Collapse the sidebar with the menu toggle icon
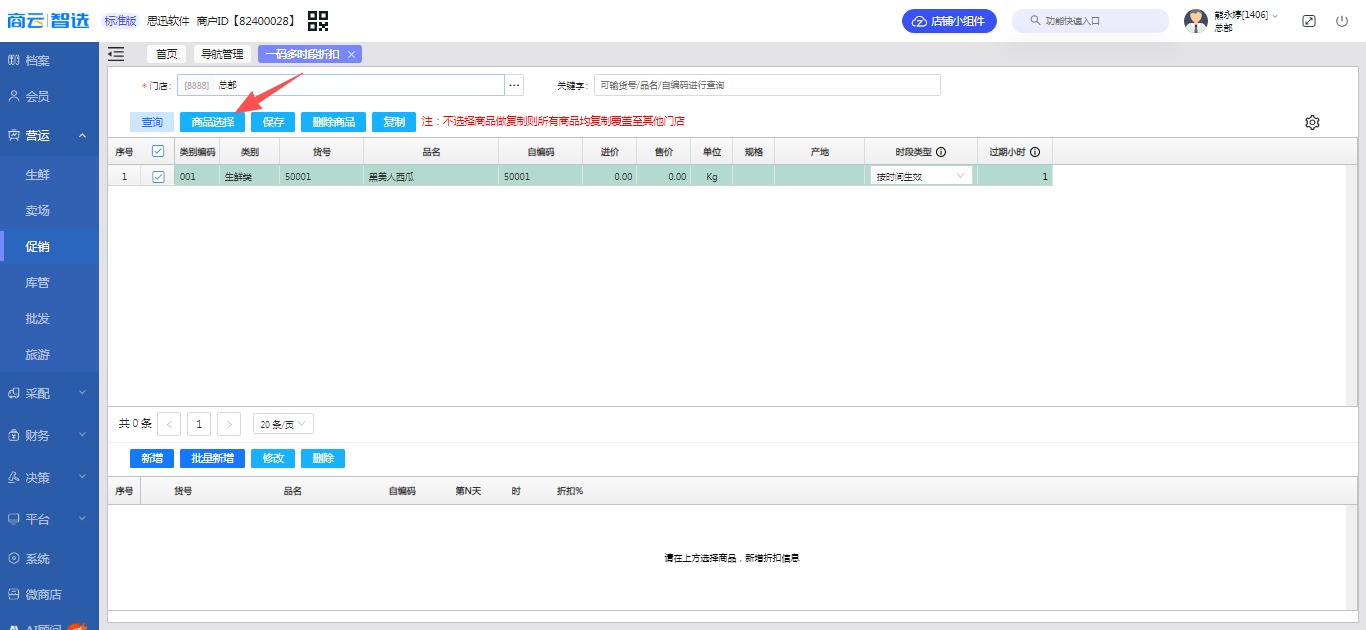The width and height of the screenshot is (1366, 630). point(116,54)
